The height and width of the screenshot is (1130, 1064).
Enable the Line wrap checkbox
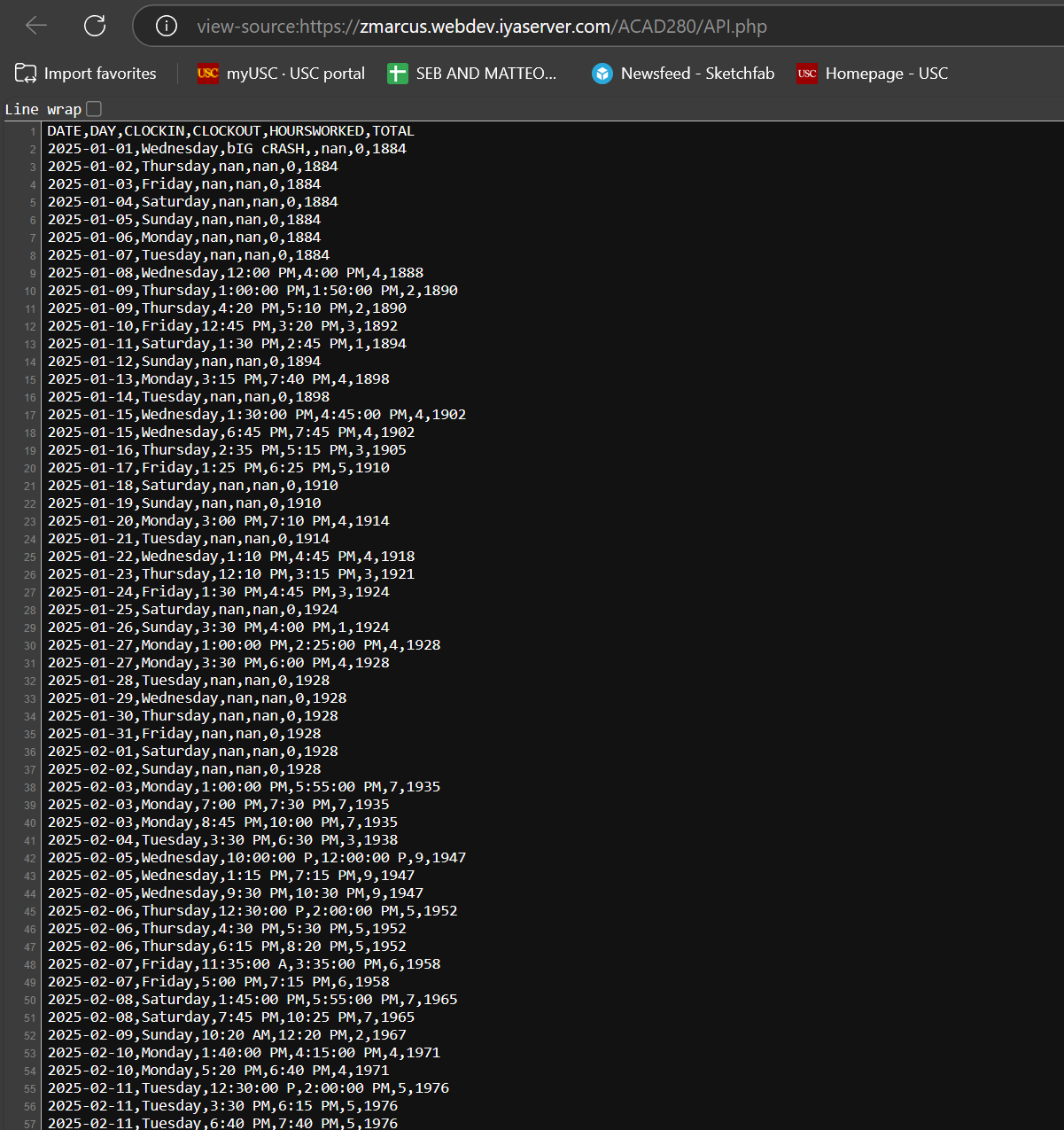tap(94, 109)
